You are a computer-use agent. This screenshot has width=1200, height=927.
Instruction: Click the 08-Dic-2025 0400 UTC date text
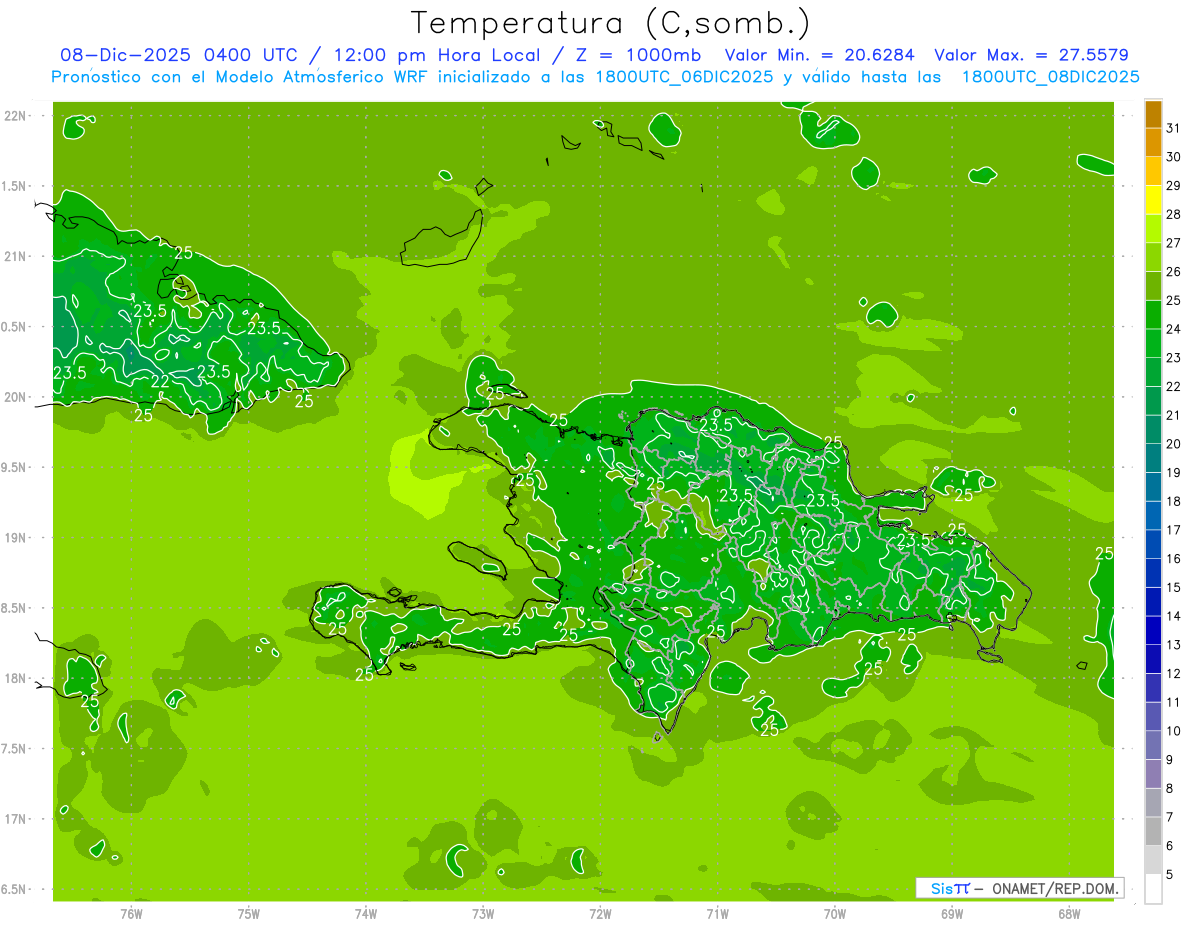point(185,55)
